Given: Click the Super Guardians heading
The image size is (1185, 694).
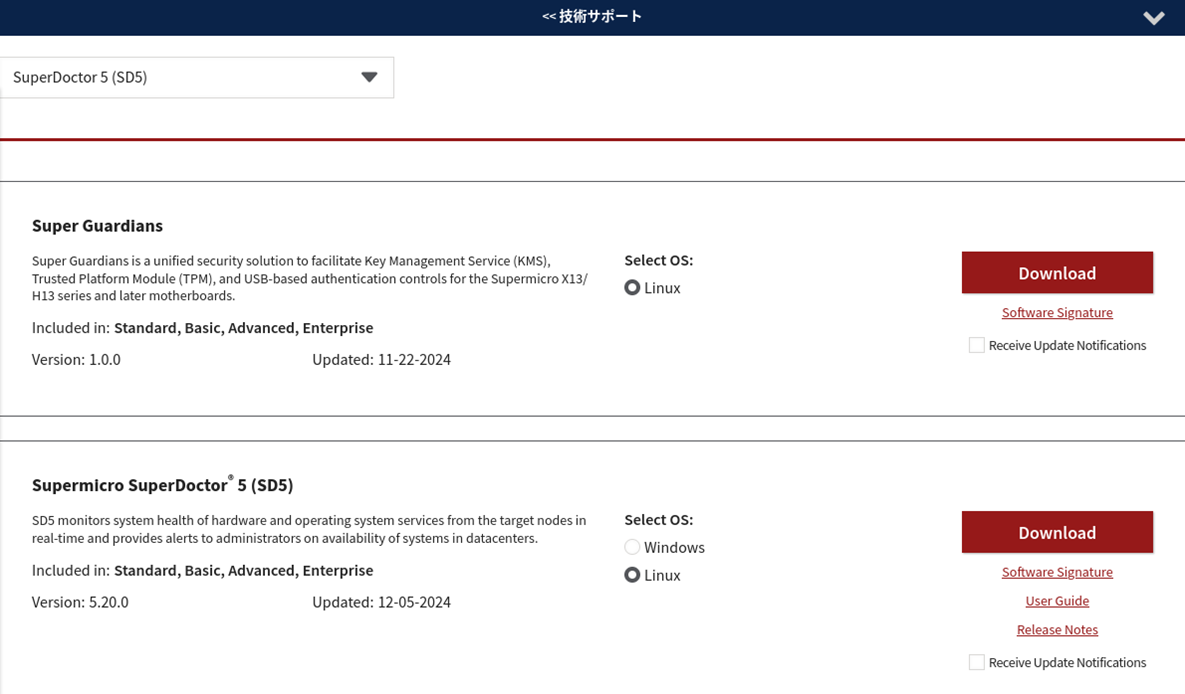Looking at the screenshot, I should pyautogui.click(x=97, y=226).
